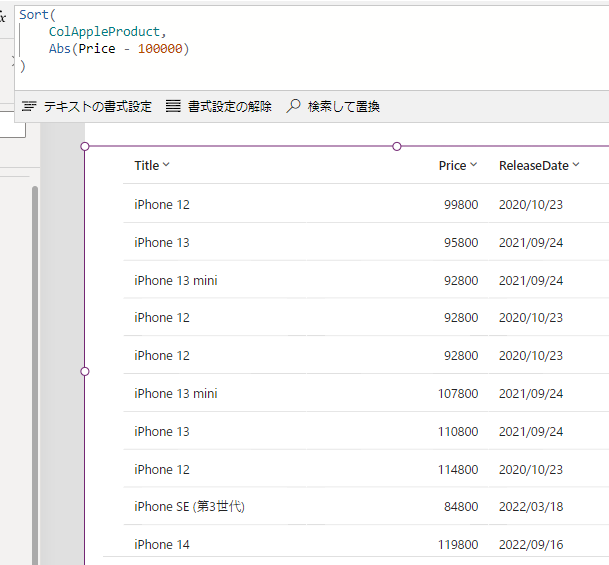Open the ReleaseDate column dropdown chevron

576,165
